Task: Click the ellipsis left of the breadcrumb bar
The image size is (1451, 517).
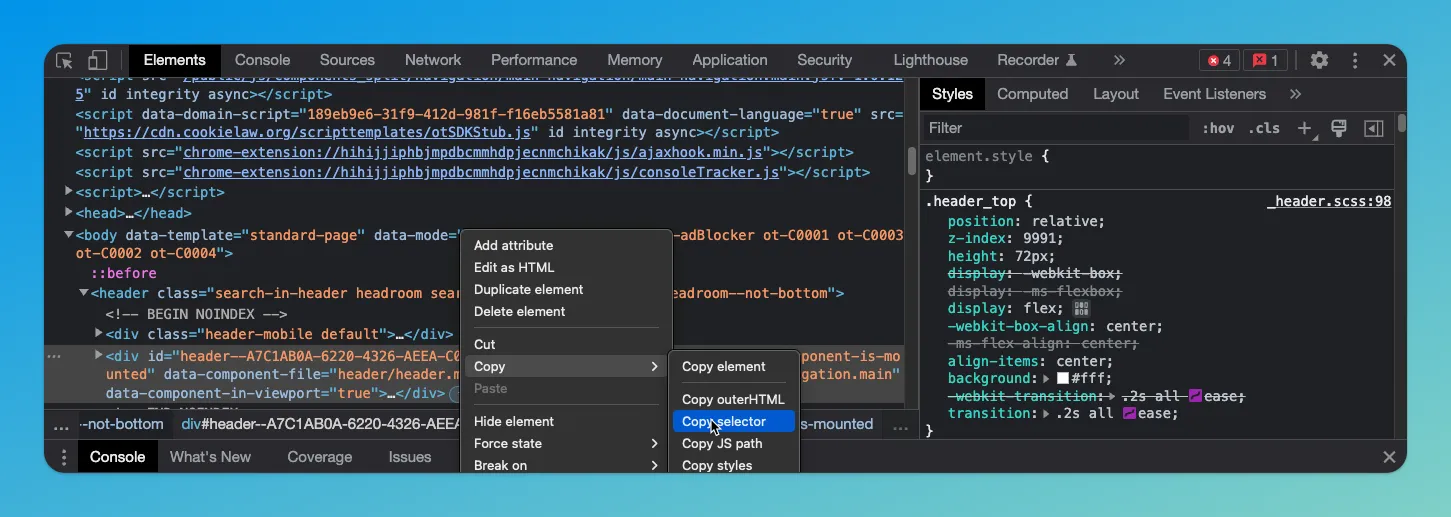Action: click(x=61, y=427)
